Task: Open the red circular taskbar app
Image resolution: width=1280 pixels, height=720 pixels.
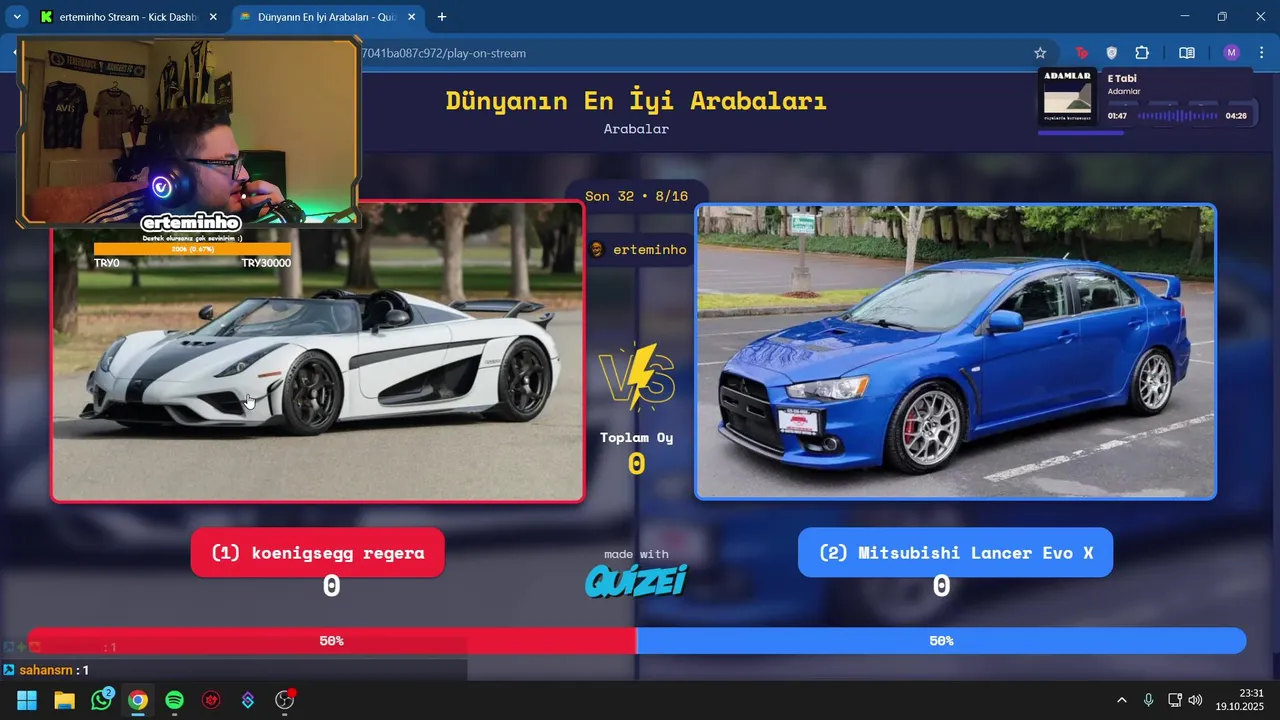Action: [211, 700]
